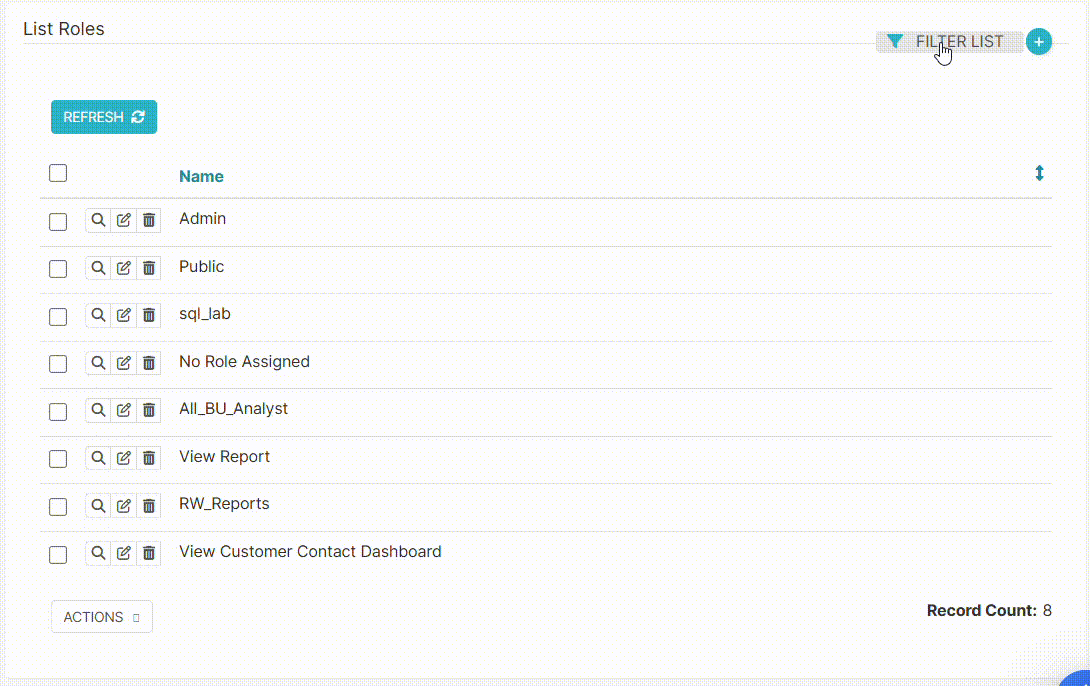Viewport: 1090px width, 686px height.
Task: Edit the Public role via pencil icon
Action: (x=123, y=268)
